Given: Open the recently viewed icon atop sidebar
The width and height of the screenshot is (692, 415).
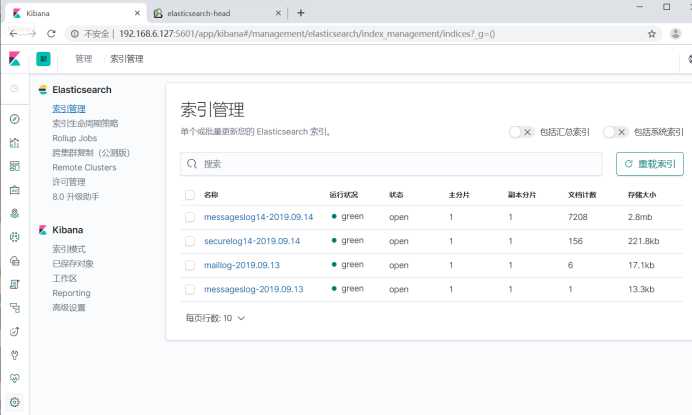Looking at the screenshot, I should (x=15, y=89).
